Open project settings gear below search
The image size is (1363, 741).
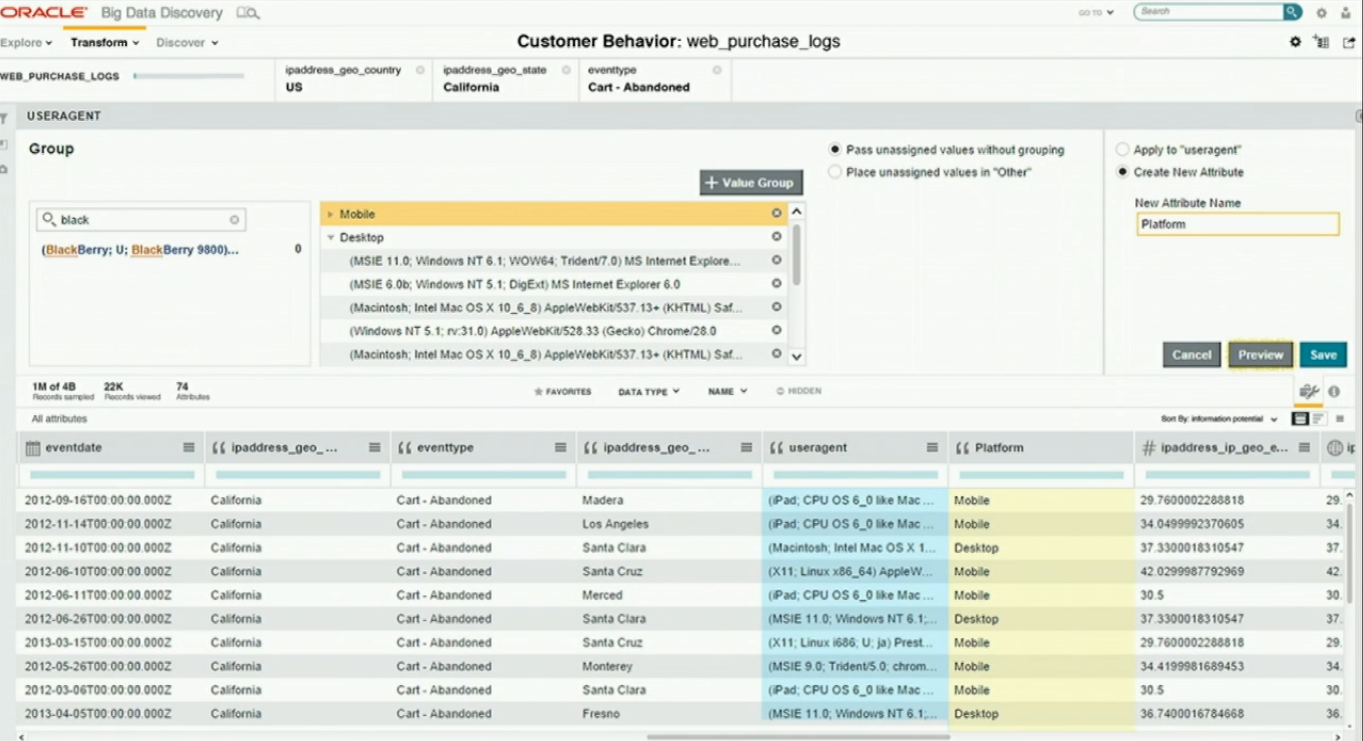[1295, 42]
